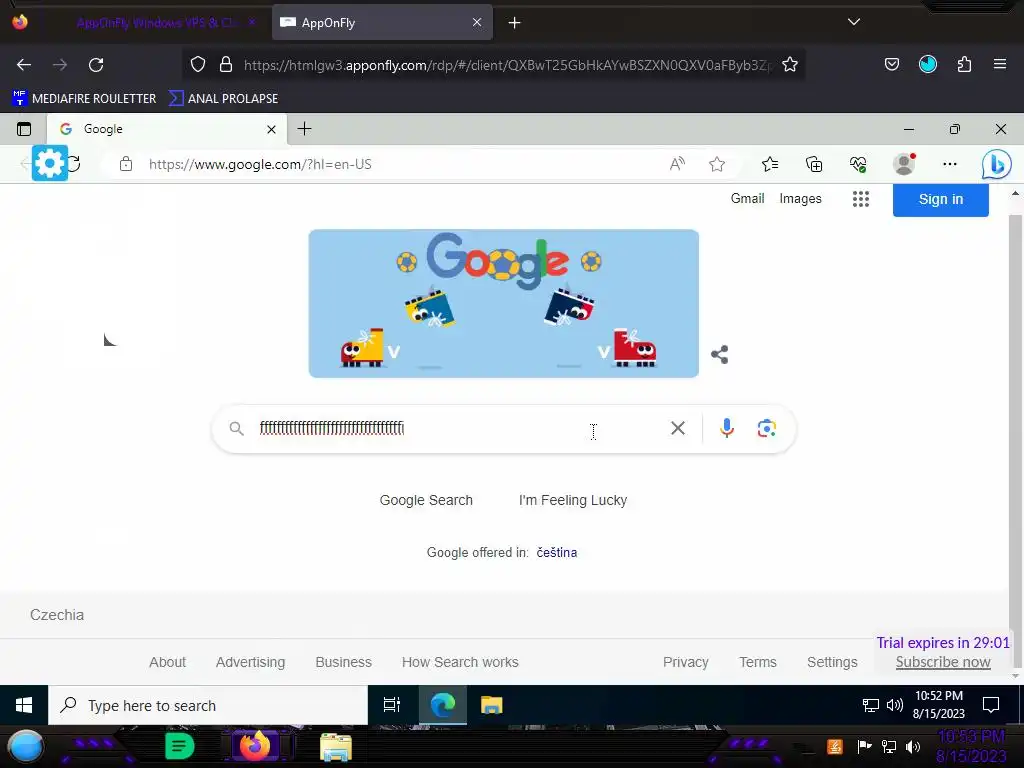This screenshot has height=768, width=1024.
Task: Open Edge tab actions menu icon
Action: click(24, 129)
